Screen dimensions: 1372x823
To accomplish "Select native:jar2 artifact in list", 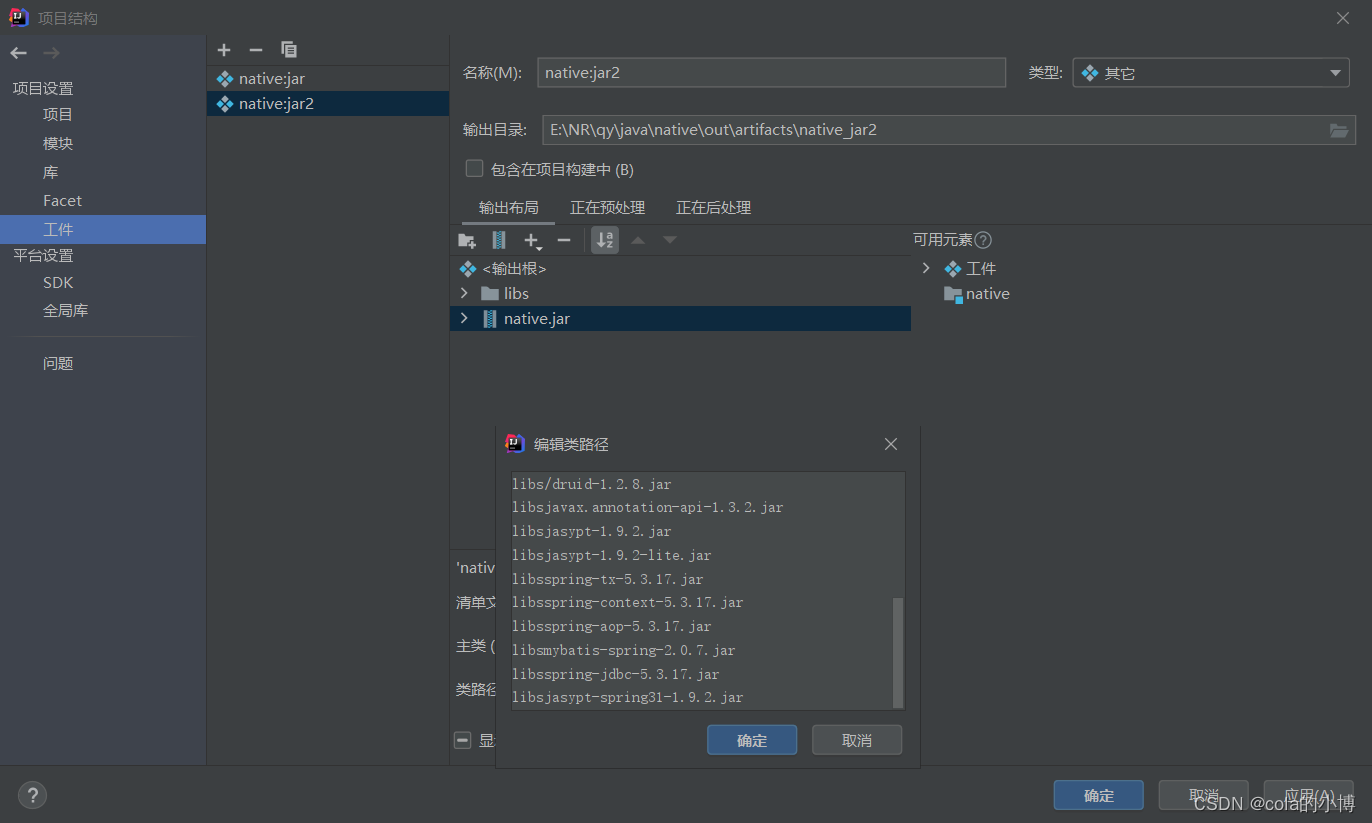I will coord(328,103).
